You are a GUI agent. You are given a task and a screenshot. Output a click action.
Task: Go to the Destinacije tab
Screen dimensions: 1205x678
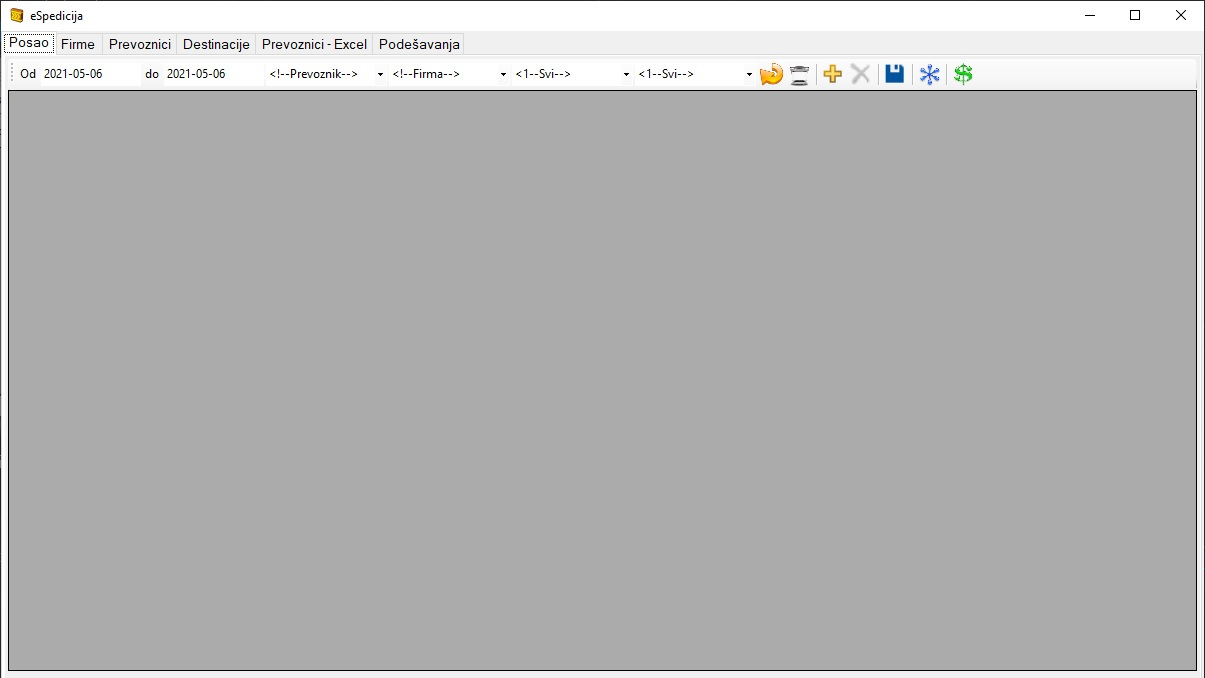pos(216,44)
